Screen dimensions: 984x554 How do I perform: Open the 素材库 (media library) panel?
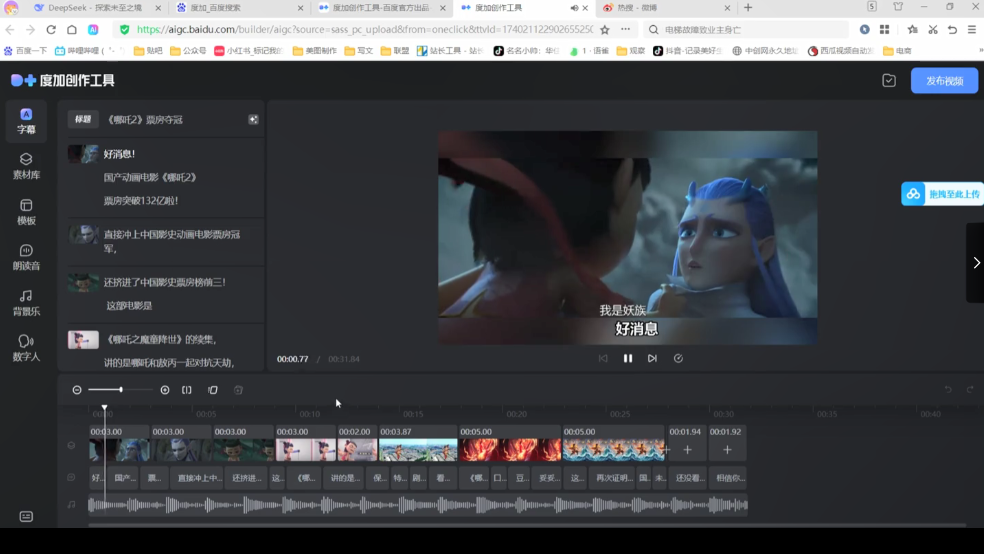click(x=26, y=165)
